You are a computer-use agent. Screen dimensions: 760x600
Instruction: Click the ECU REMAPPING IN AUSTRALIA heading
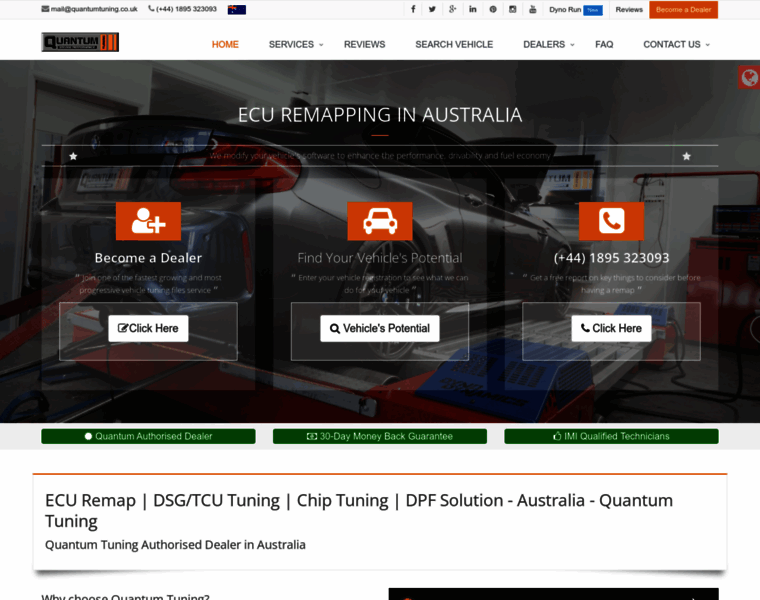coord(380,115)
